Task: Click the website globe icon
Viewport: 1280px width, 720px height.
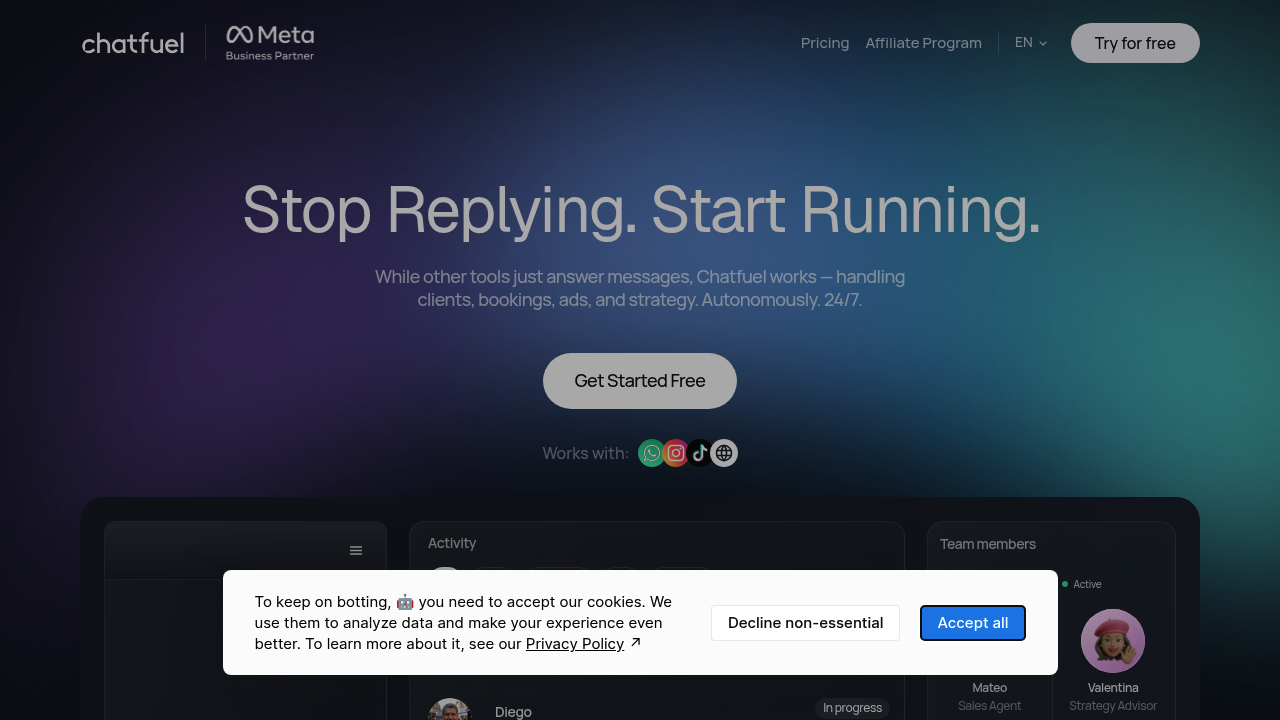Action: [724, 453]
